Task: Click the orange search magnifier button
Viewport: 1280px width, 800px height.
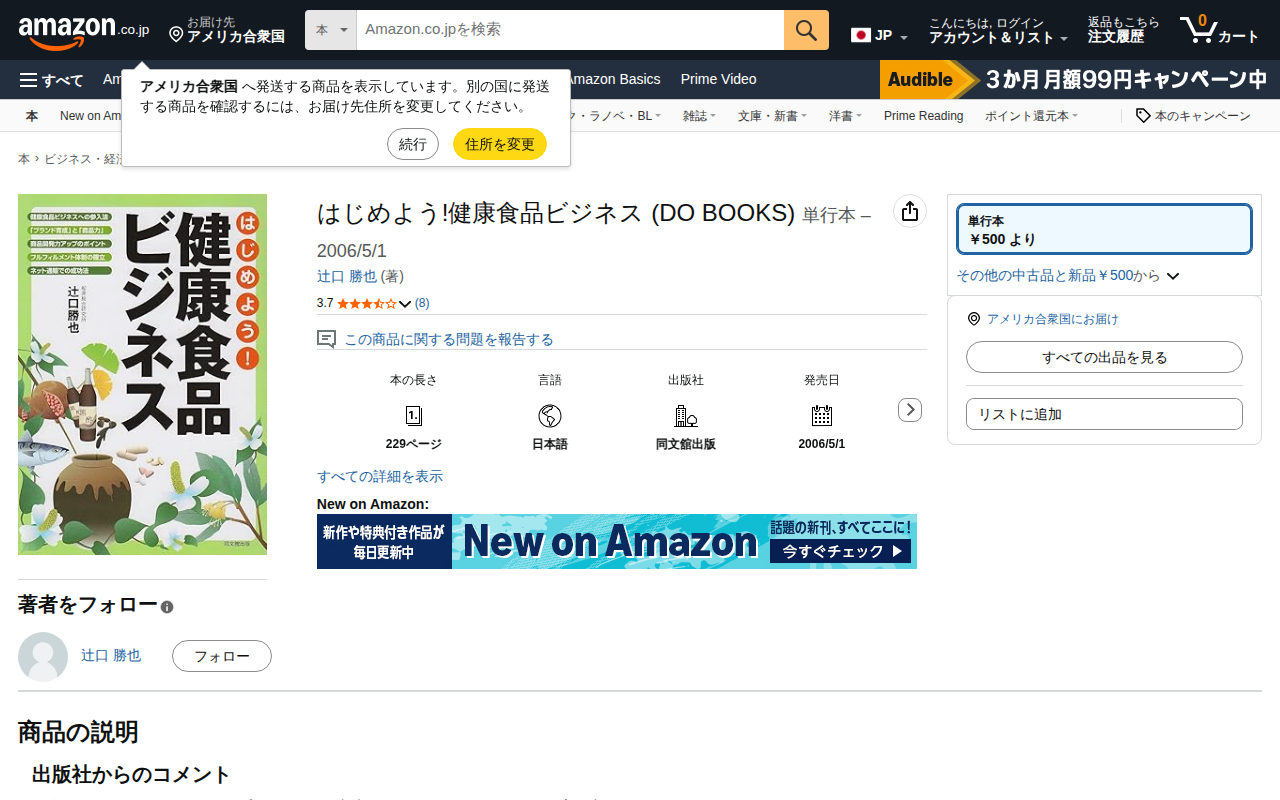Action: pyautogui.click(x=806, y=30)
